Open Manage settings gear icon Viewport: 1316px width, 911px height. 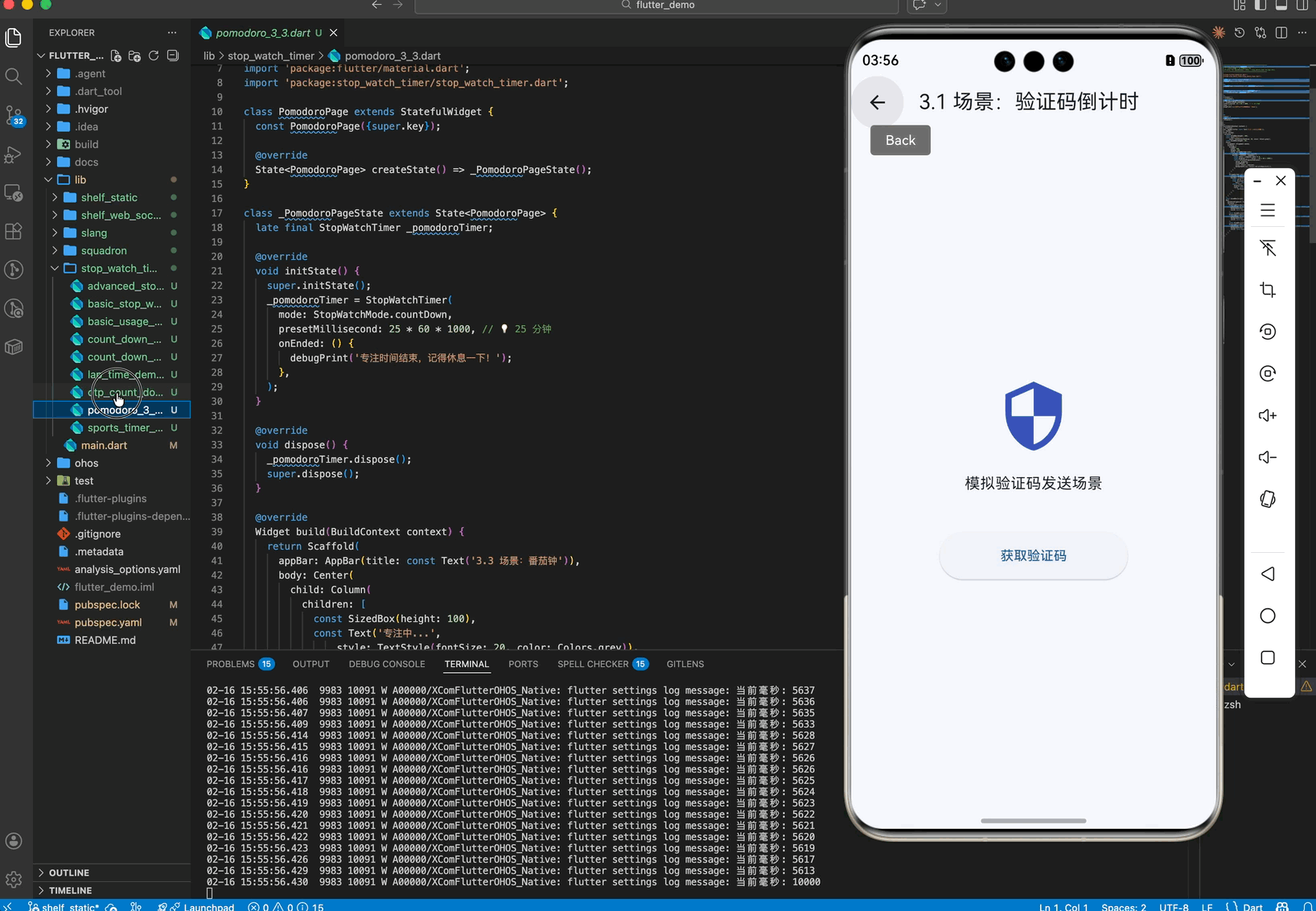point(14,880)
